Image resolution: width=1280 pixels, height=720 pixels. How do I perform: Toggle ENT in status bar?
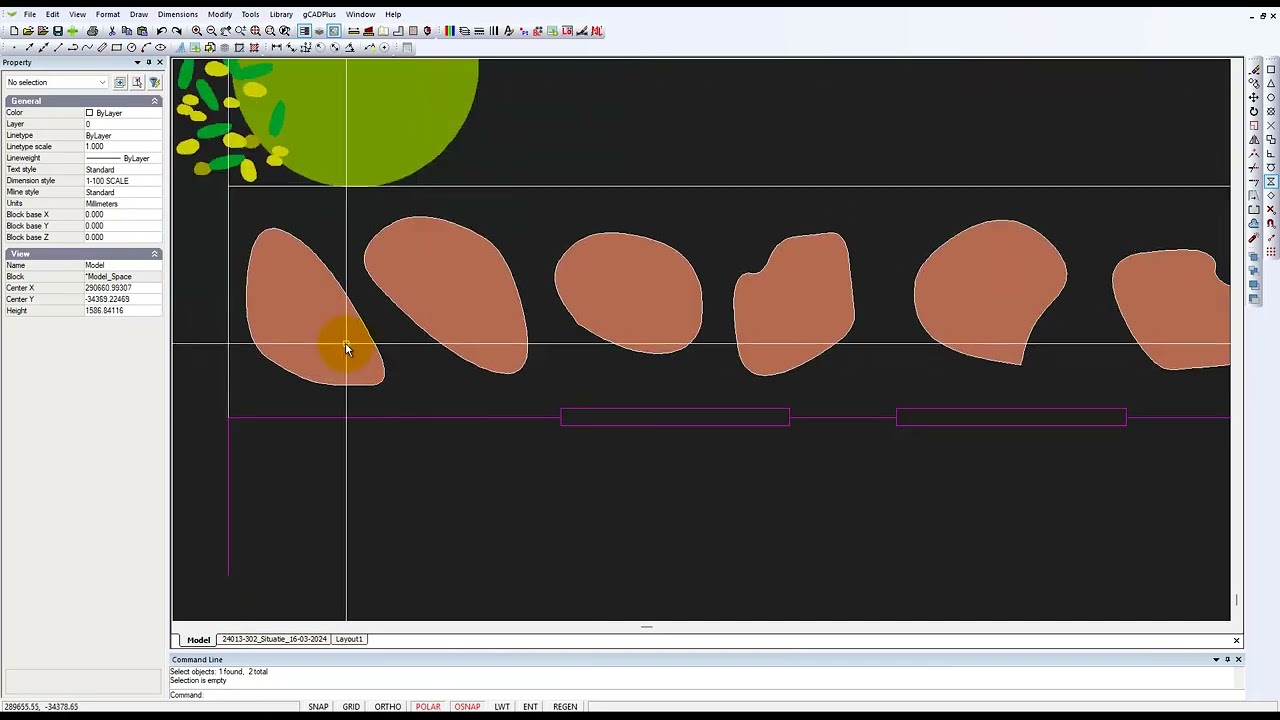(530, 707)
